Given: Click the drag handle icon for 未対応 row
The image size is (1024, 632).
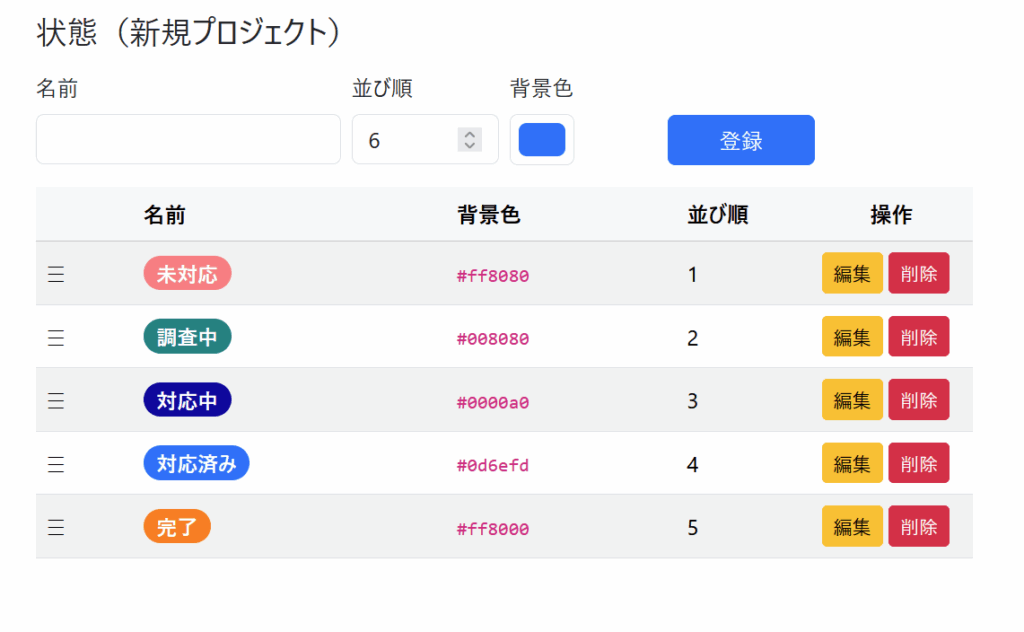Looking at the screenshot, I should (x=56, y=275).
